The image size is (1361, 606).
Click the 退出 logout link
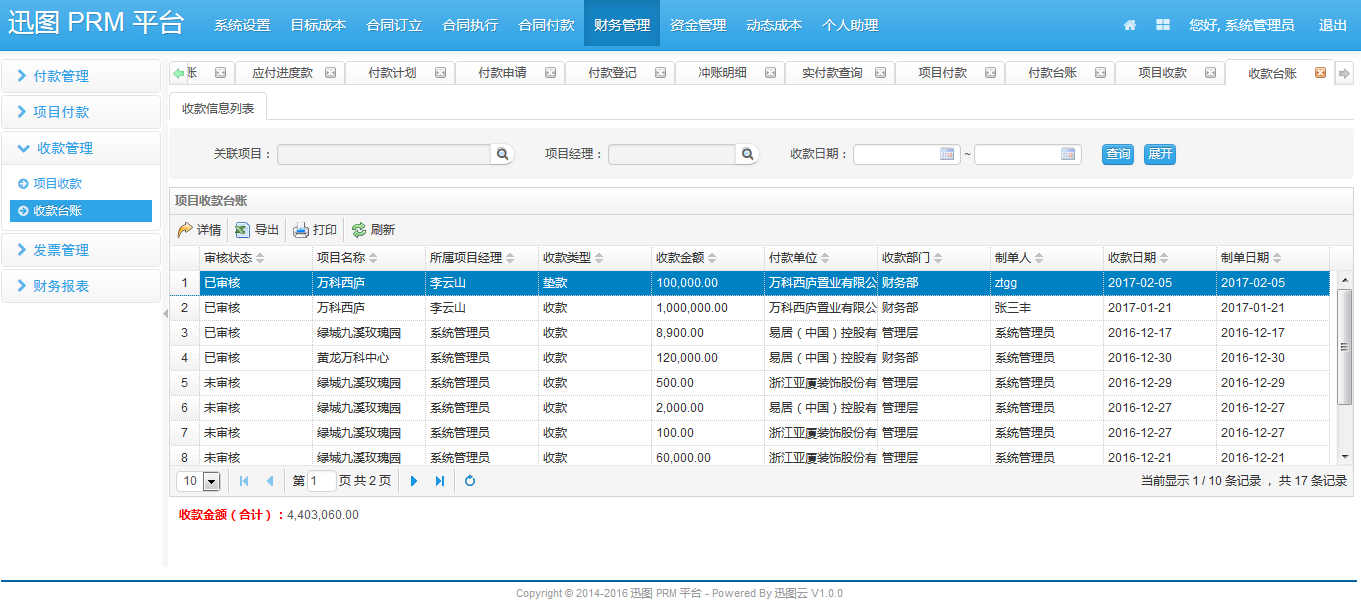tap(1333, 25)
